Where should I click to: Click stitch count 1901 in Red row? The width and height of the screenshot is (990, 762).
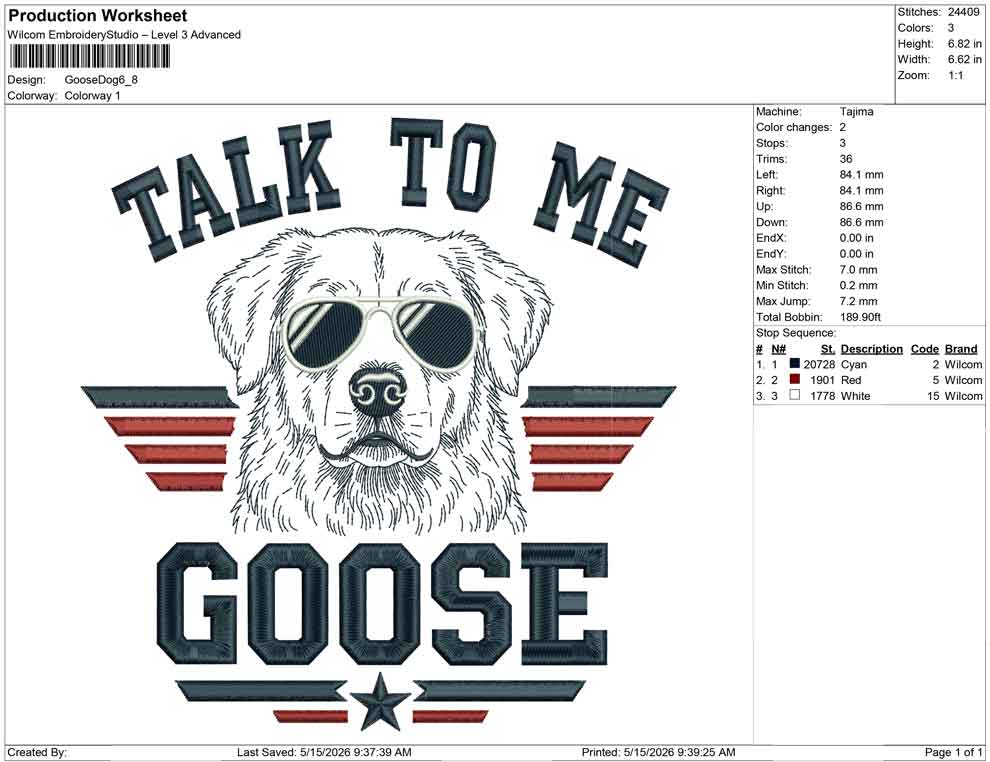(x=822, y=380)
